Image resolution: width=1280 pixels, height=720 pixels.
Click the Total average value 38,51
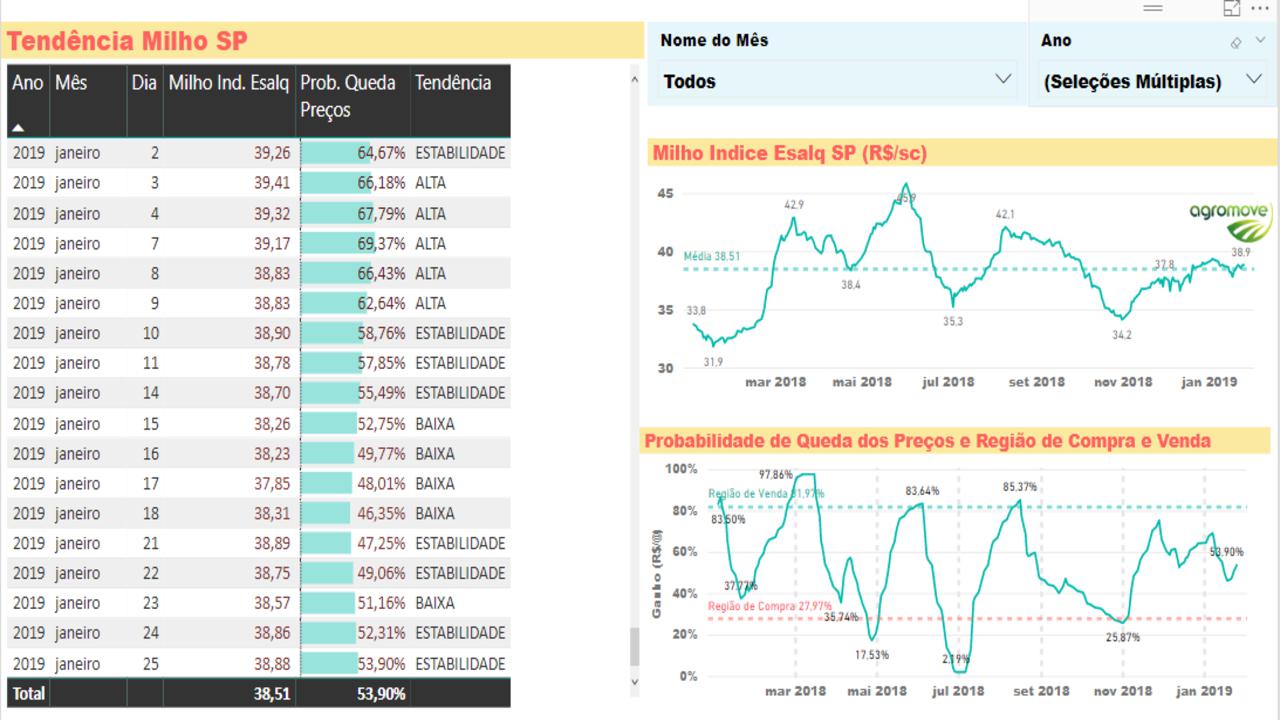(x=272, y=693)
